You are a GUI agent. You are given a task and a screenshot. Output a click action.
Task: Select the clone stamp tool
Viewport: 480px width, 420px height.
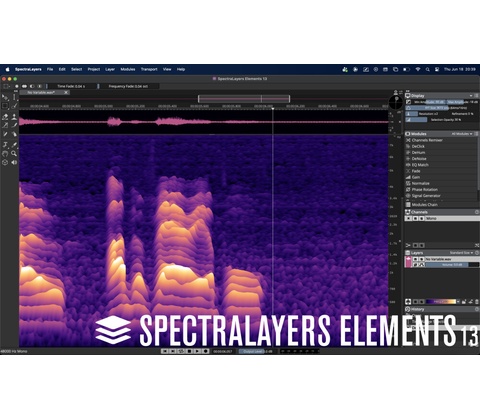coord(14,117)
